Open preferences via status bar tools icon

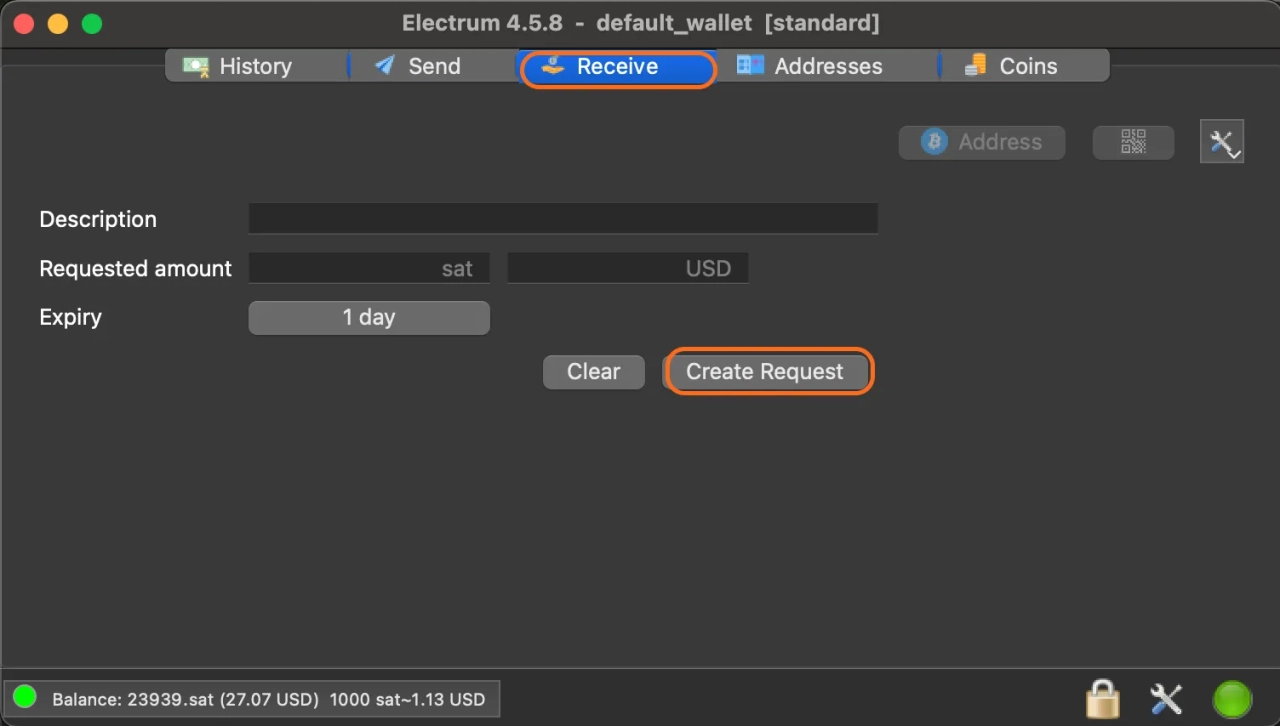[x=1166, y=698]
